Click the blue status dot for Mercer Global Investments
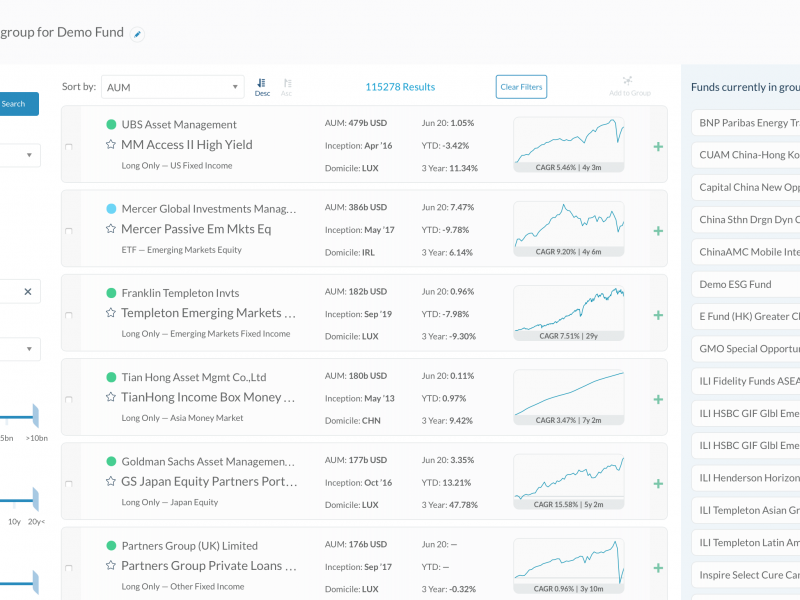The width and height of the screenshot is (800, 600). 111,208
